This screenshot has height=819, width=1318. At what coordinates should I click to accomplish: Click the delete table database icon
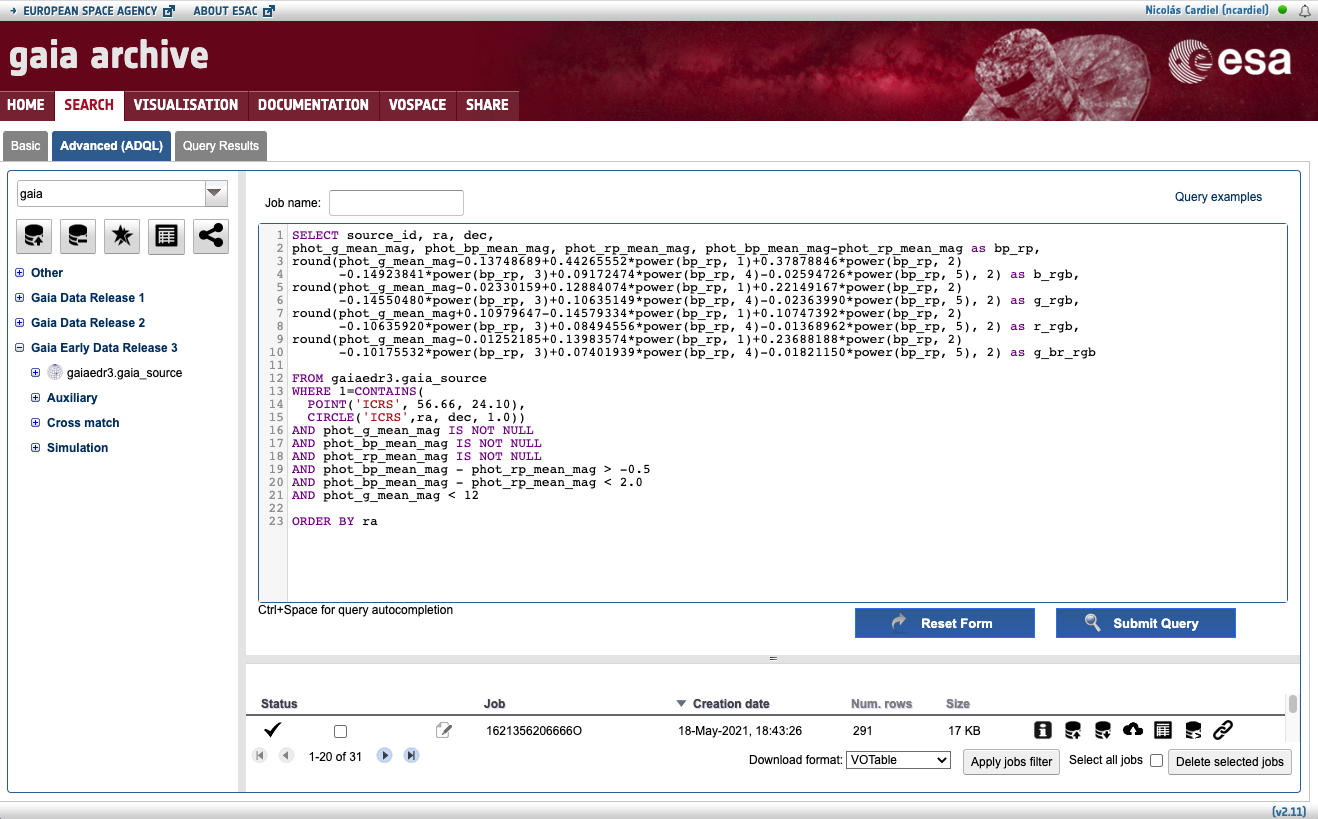coord(78,235)
